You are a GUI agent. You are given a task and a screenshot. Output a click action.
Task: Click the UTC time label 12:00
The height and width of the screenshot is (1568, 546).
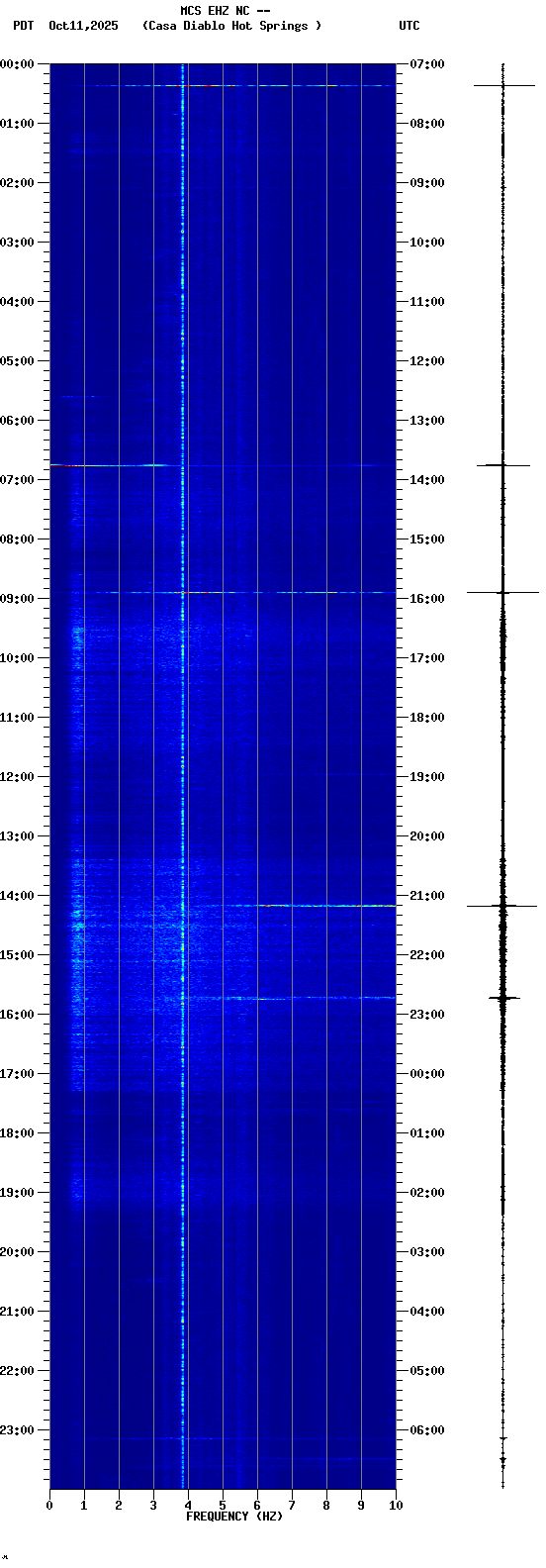427,361
